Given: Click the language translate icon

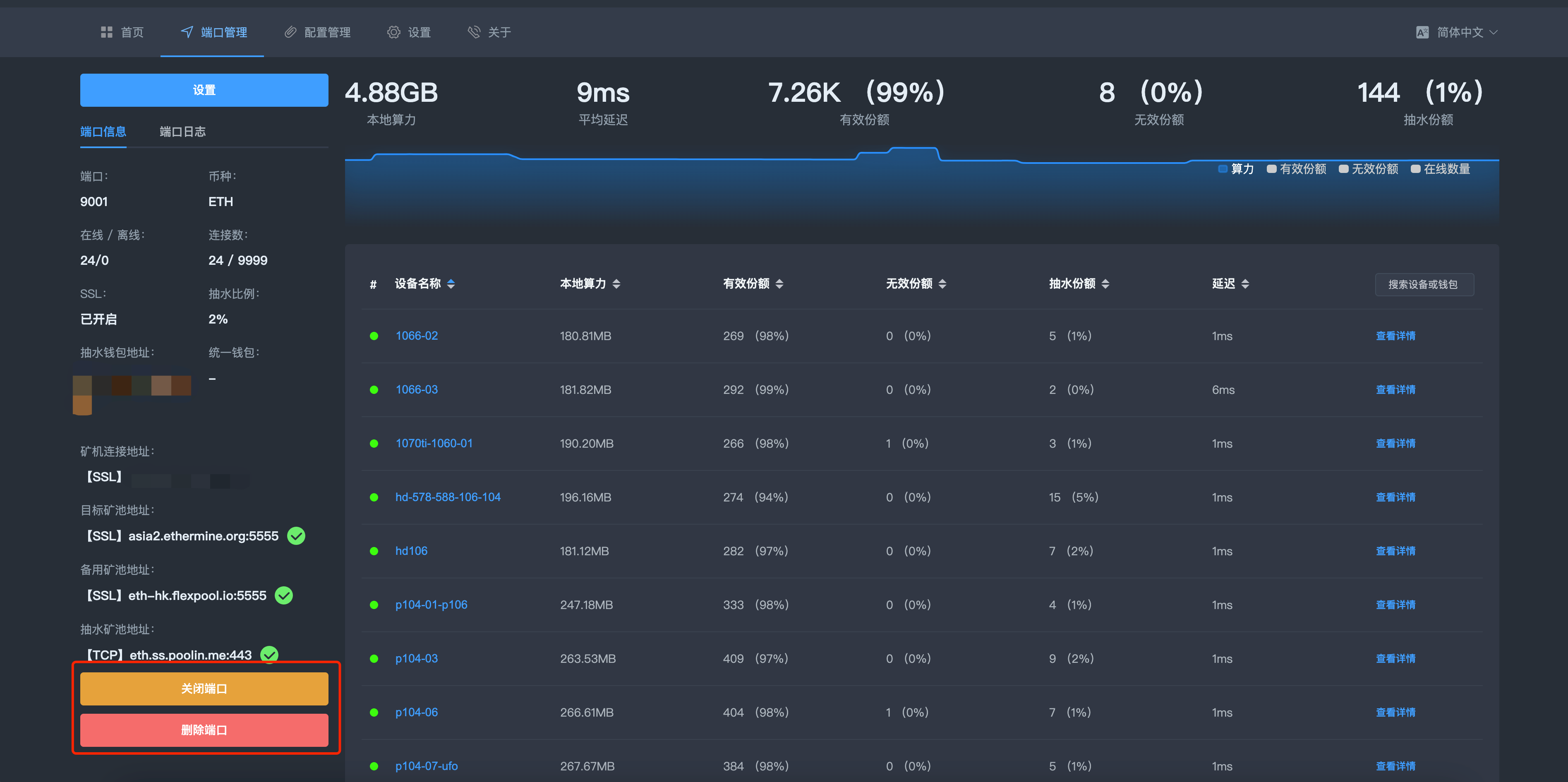Looking at the screenshot, I should [x=1422, y=32].
